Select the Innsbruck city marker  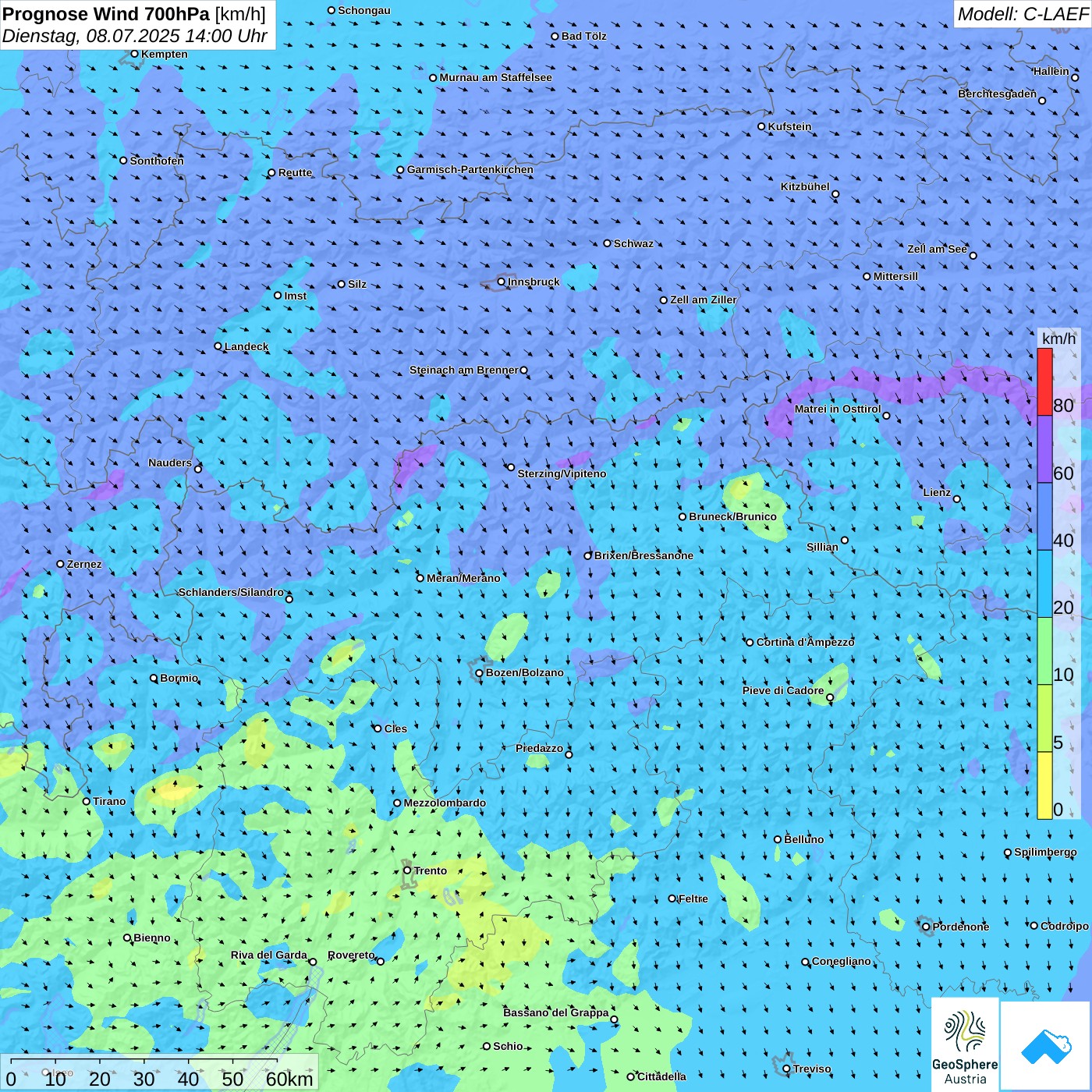point(502,282)
